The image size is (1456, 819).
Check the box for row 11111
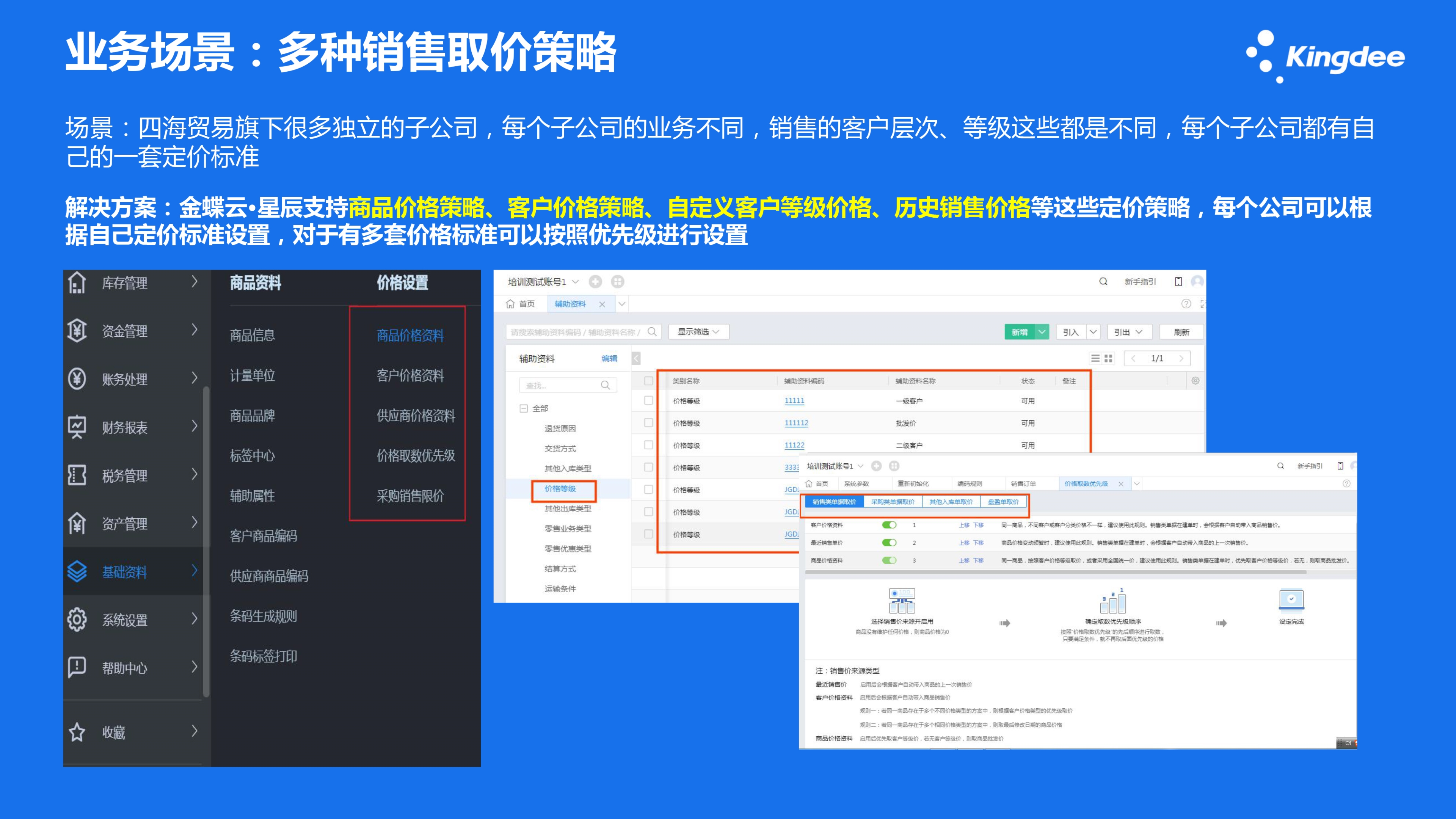click(648, 401)
